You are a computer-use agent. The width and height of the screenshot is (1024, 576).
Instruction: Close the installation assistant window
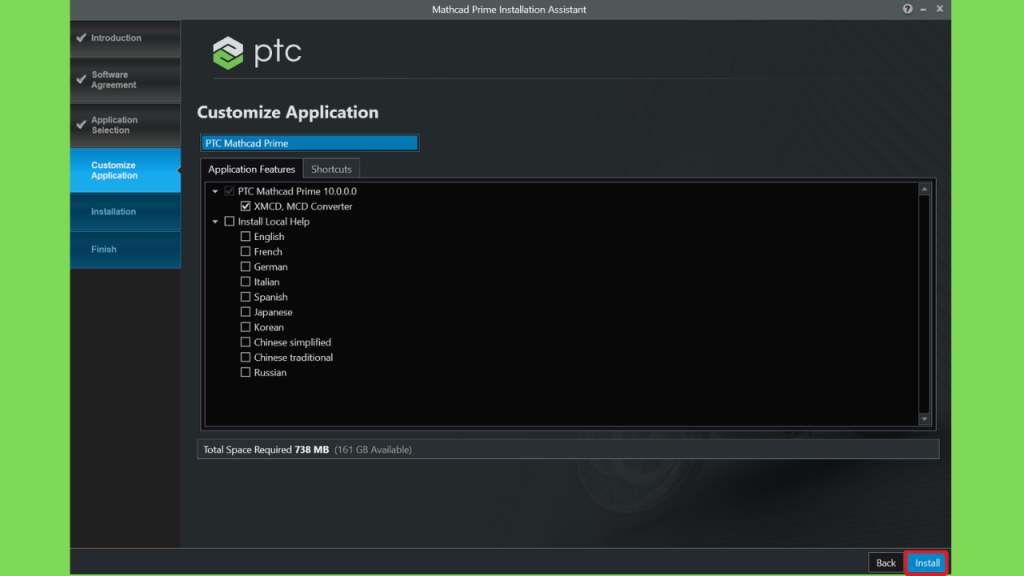940,9
